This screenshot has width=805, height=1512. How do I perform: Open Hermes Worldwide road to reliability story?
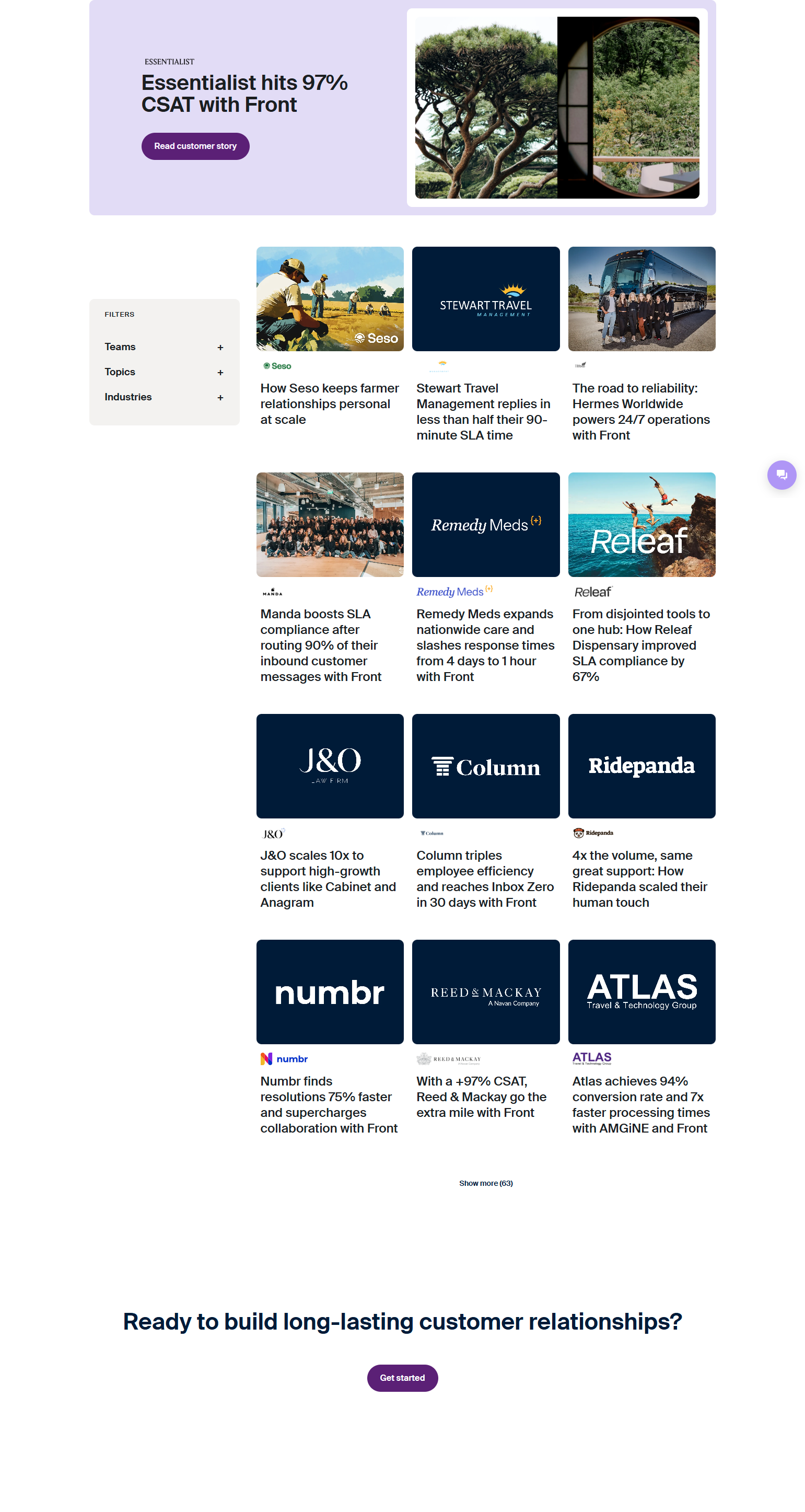coord(641,411)
